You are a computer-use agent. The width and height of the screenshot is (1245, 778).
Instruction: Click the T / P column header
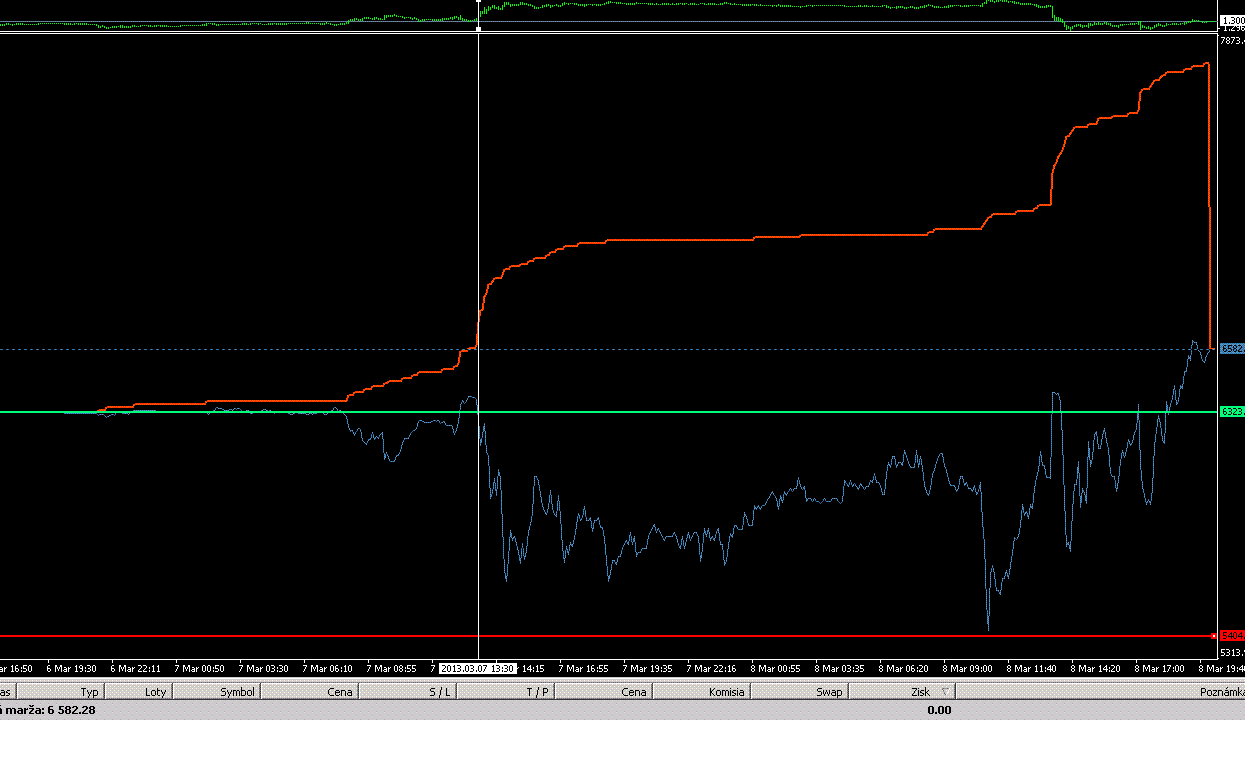click(504, 691)
